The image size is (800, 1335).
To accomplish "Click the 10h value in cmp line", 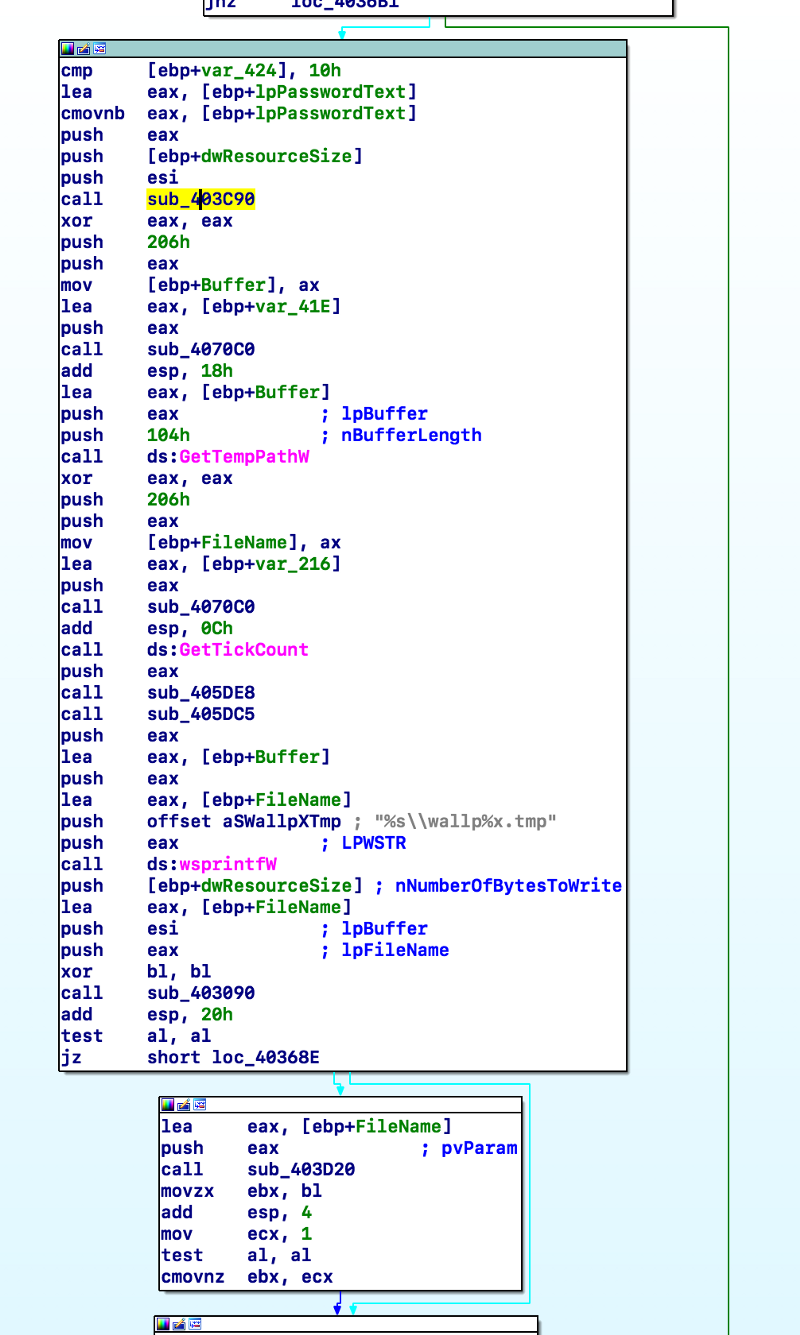I will tap(326, 71).
